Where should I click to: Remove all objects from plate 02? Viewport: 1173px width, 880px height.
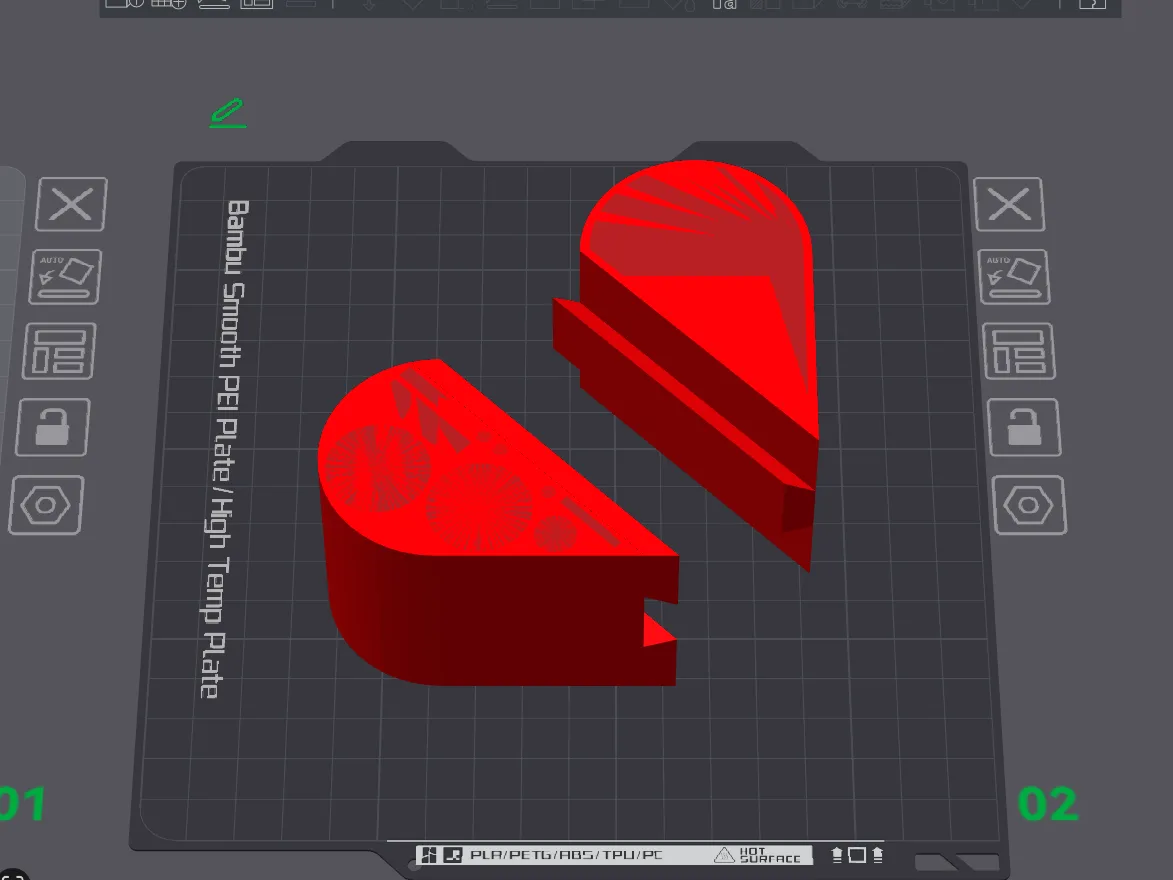(1009, 204)
